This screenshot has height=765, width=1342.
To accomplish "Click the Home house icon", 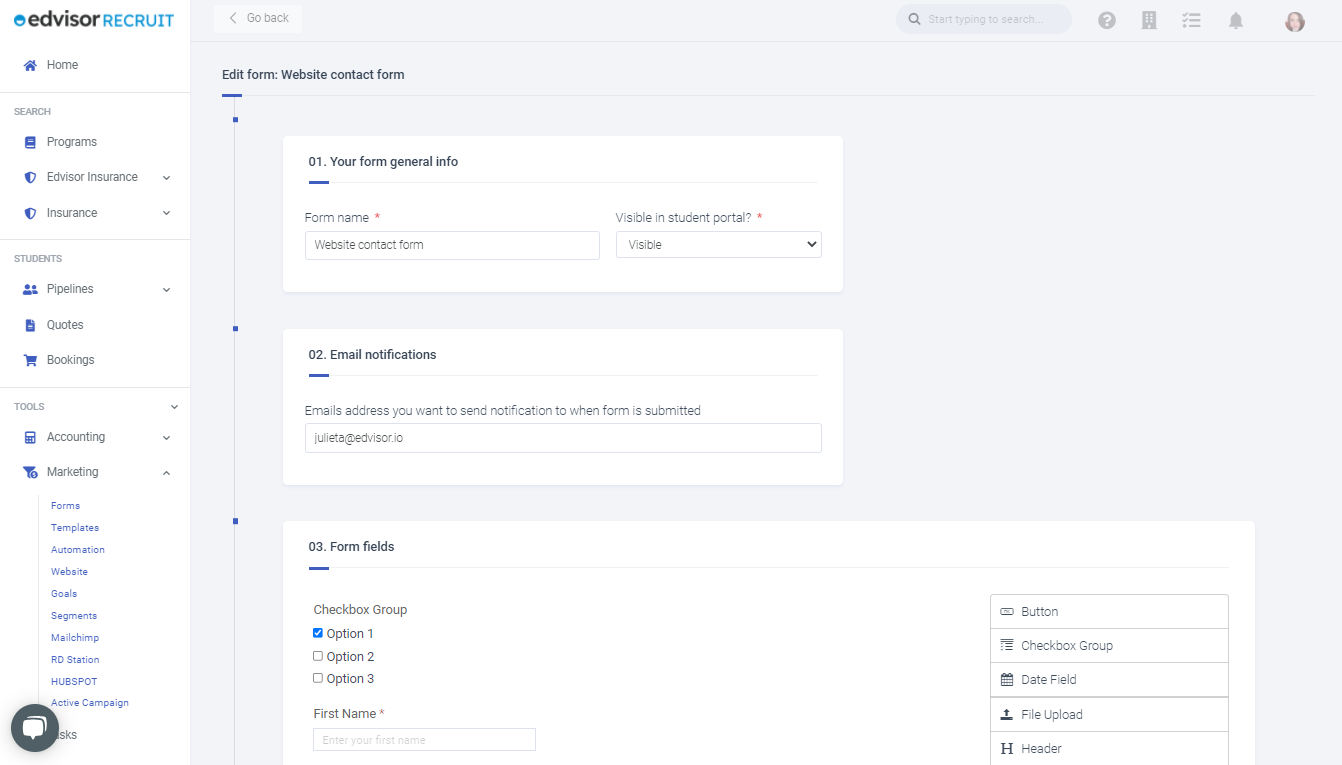I will tap(30, 65).
